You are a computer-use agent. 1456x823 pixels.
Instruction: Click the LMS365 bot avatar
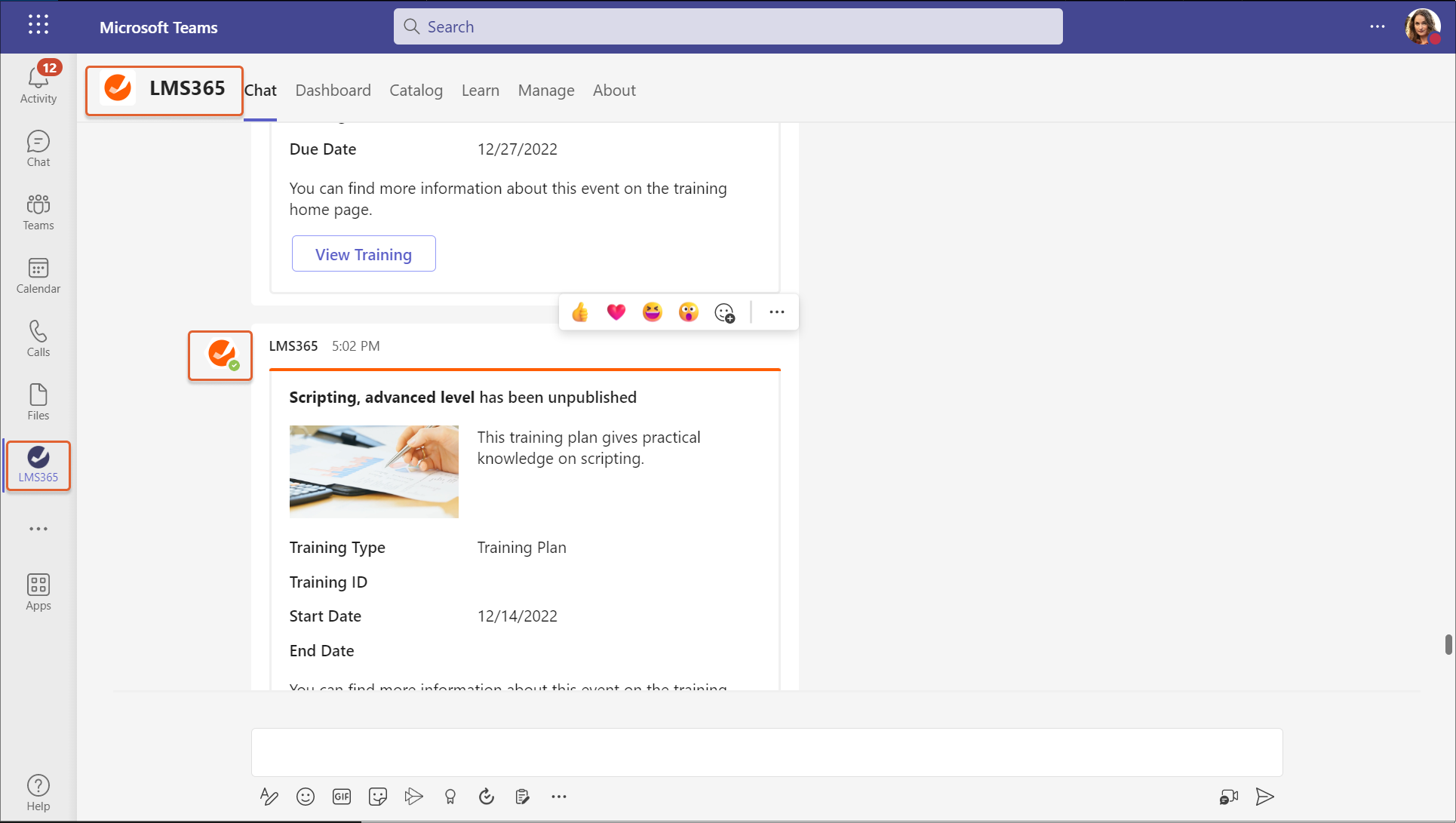221,355
